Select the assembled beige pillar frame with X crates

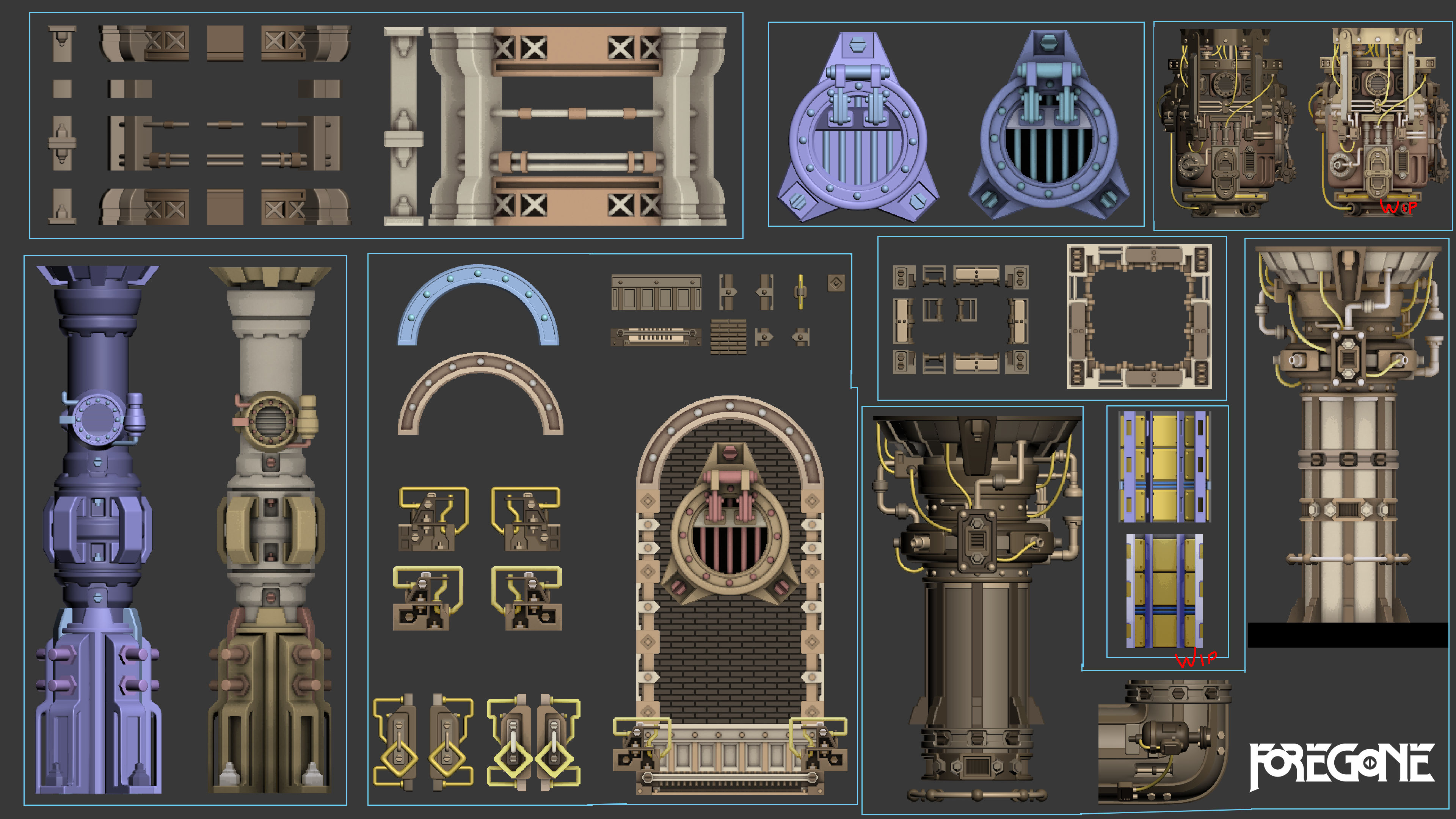[x=577, y=126]
